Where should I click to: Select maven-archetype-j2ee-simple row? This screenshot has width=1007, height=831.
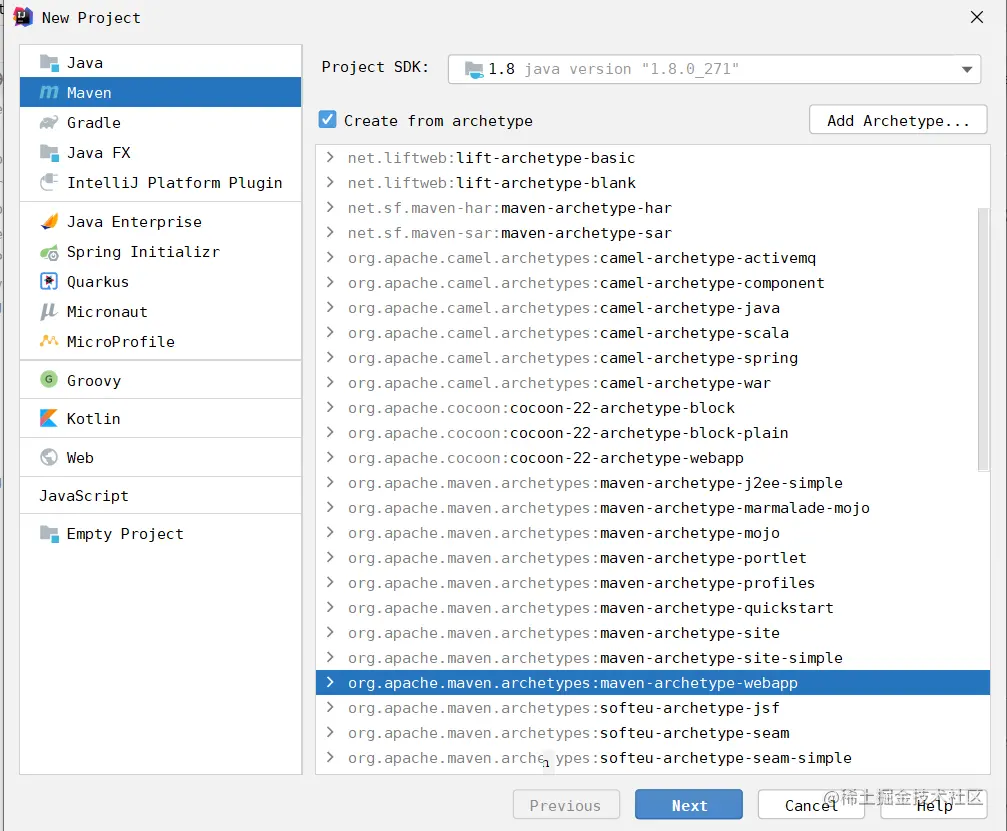click(652, 482)
